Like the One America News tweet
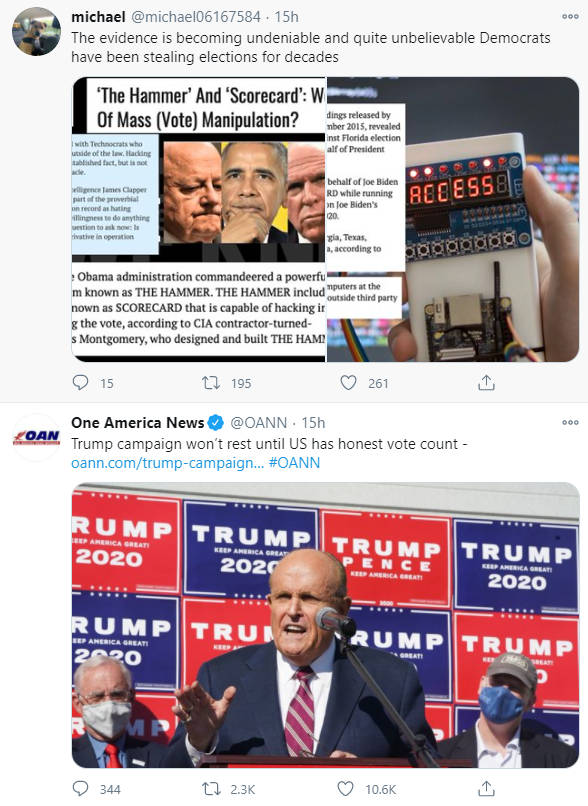Viewport: 588px width, 806px height. coord(345,789)
